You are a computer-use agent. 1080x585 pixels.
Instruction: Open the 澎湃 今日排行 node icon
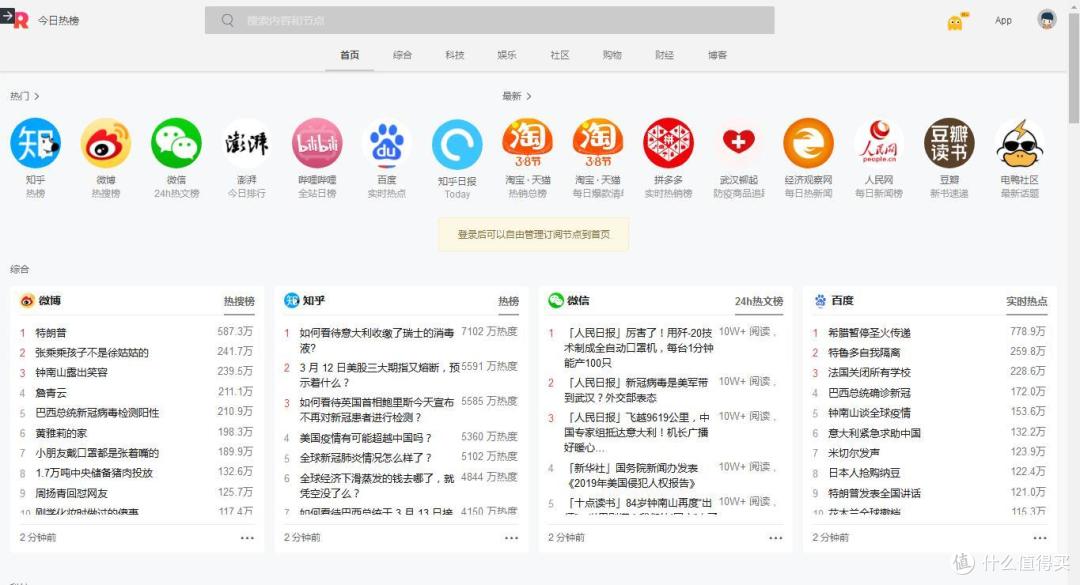pos(247,143)
